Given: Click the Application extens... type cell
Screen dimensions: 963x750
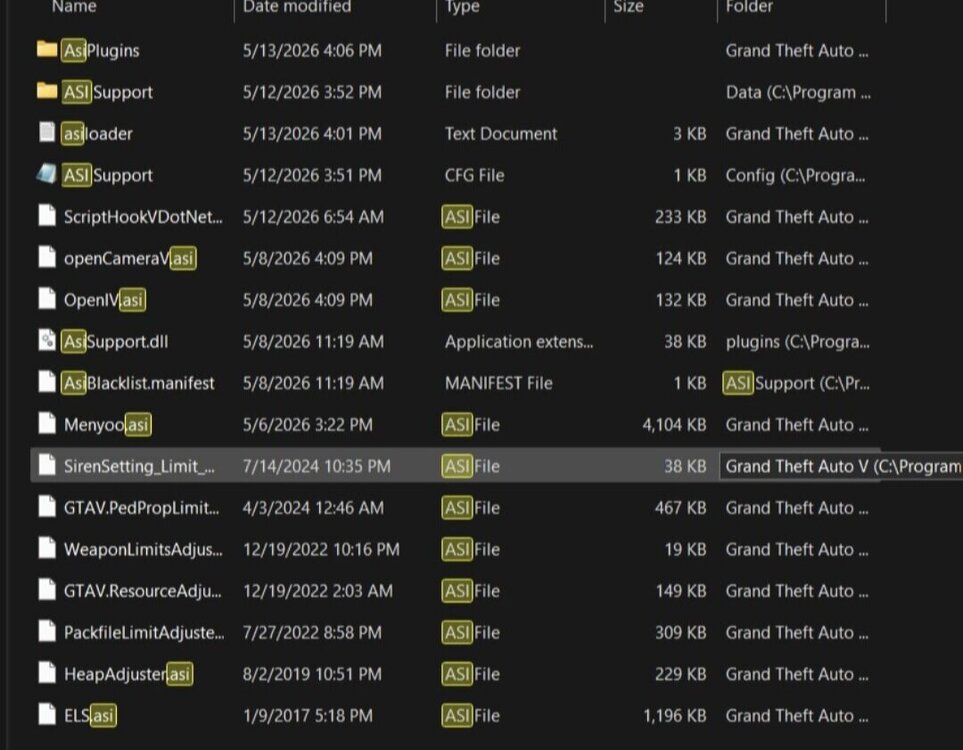Looking at the screenshot, I should 519,342.
